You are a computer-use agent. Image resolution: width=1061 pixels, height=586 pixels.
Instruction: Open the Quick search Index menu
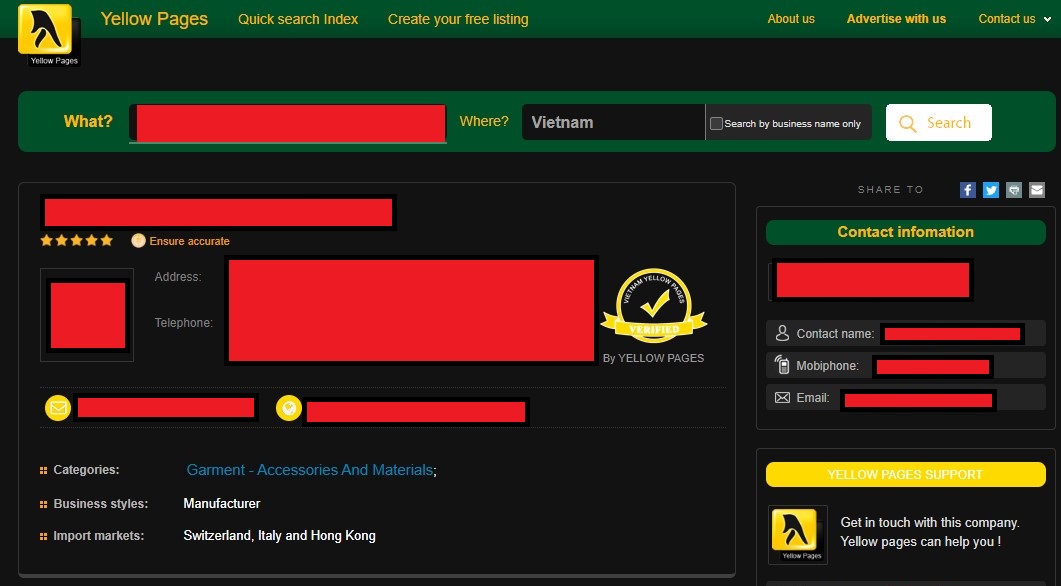(297, 18)
